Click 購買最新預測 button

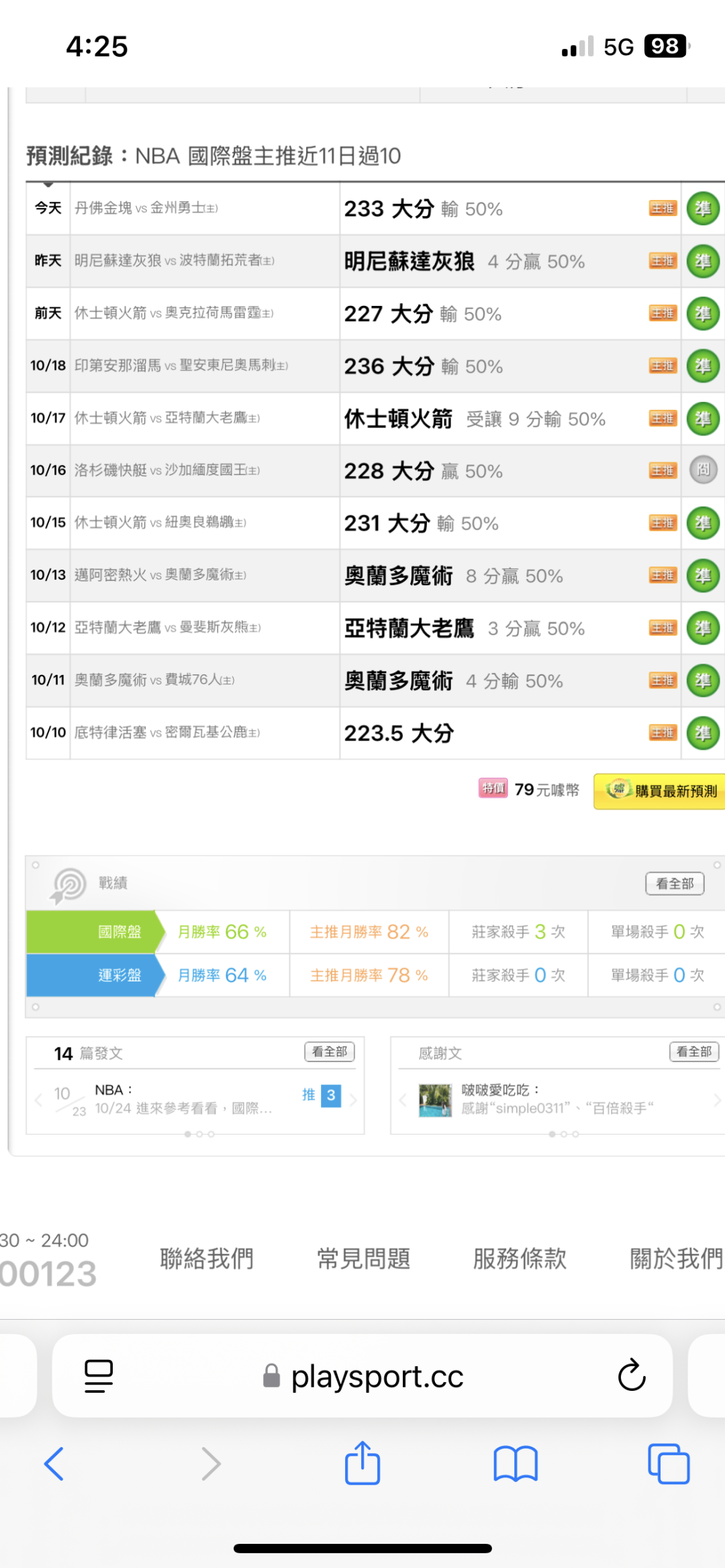pyautogui.click(x=660, y=791)
